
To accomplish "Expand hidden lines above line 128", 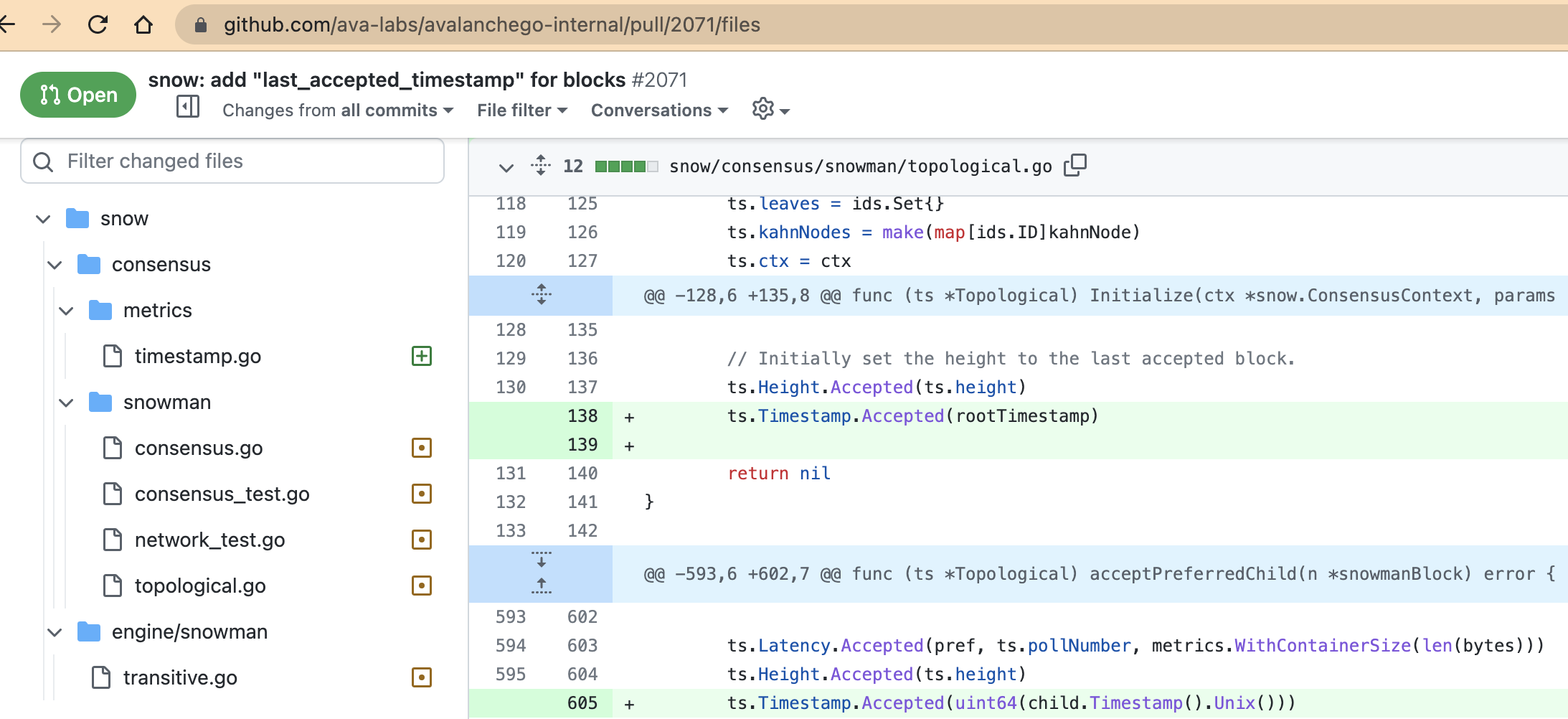I will click(542, 294).
